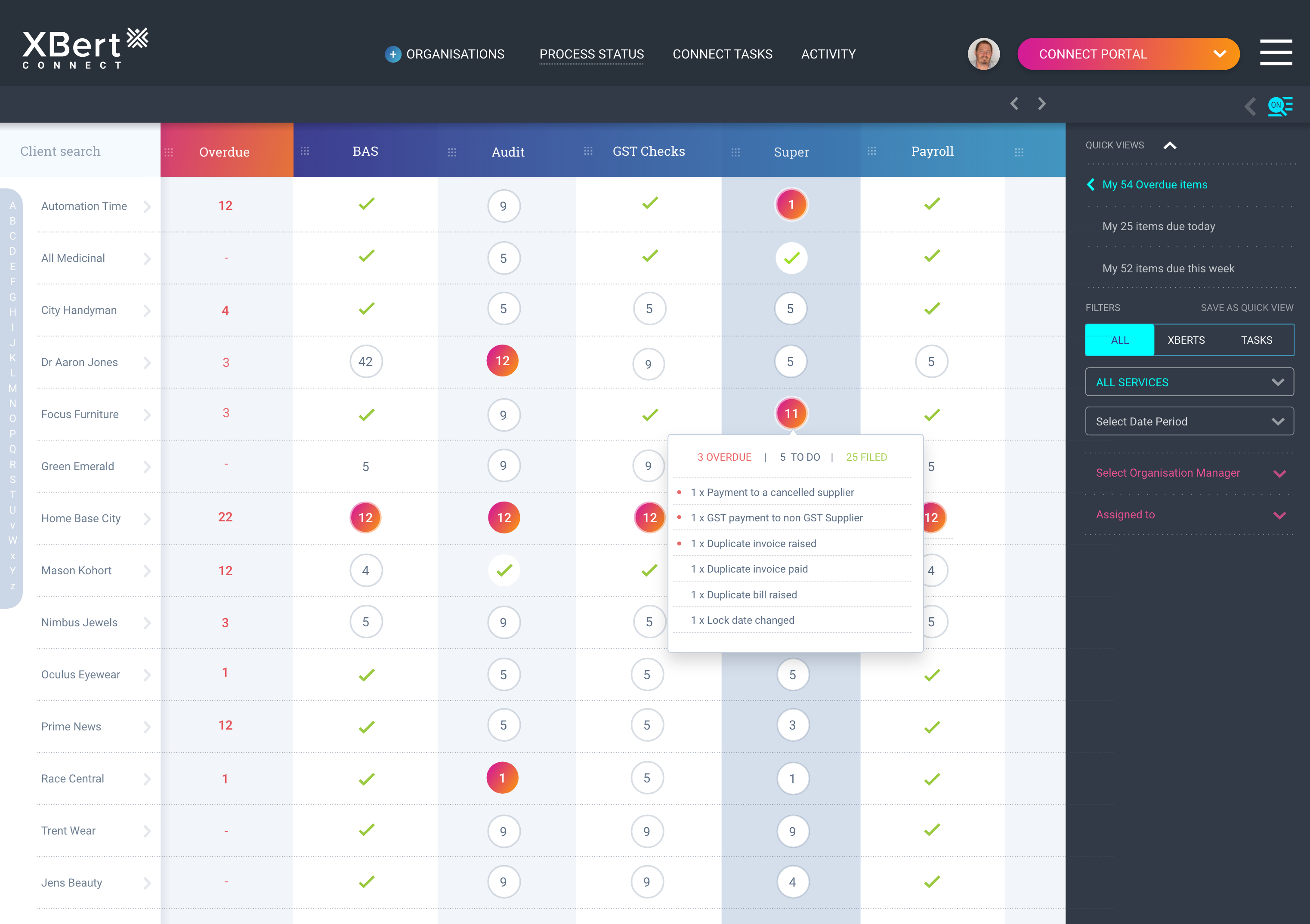Open the Connect Tasks menu

click(x=722, y=54)
